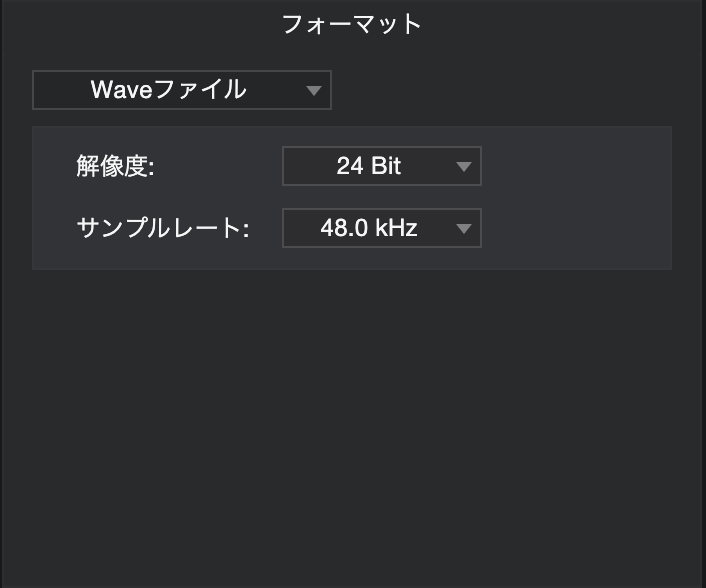The height and width of the screenshot is (588, 706).
Task: Click the blank space right of フォーマット title
Action: [560, 24]
